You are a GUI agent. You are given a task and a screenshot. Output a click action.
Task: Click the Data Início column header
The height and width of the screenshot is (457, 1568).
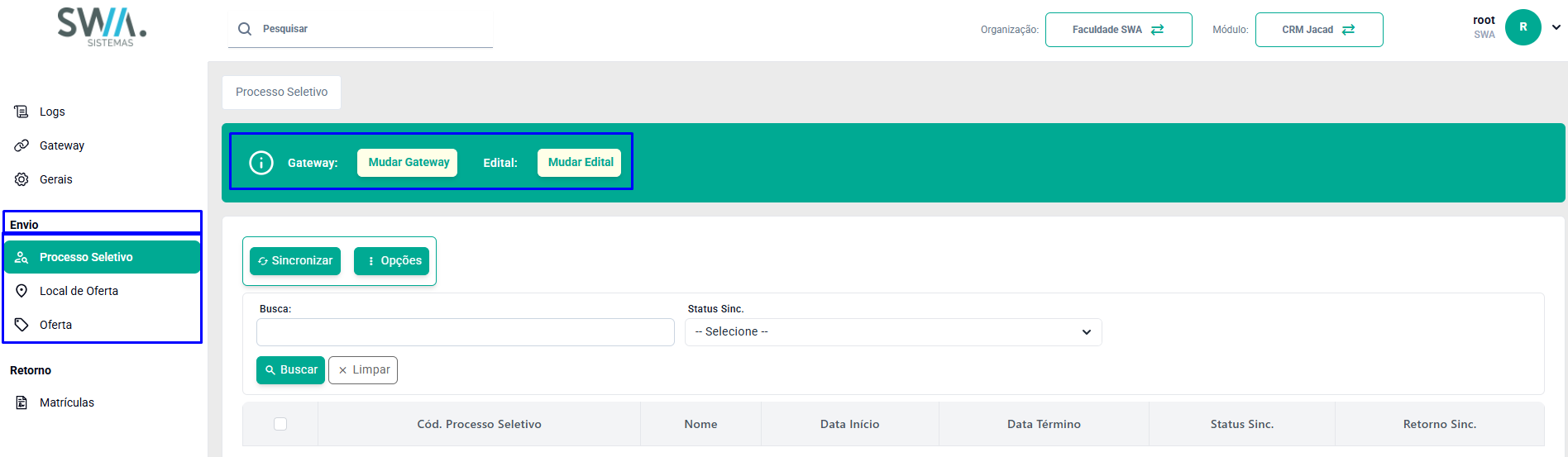[849, 424]
